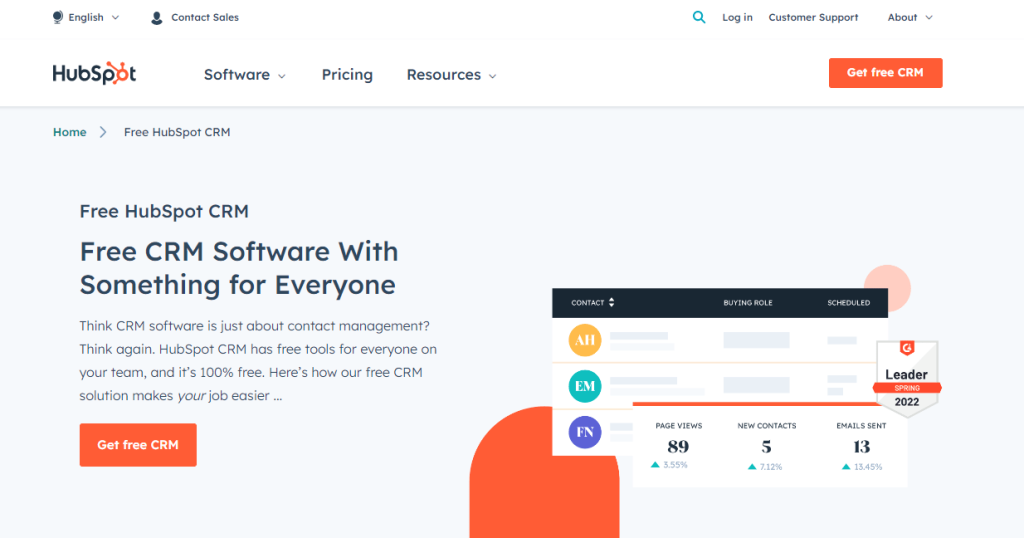Viewport: 1024px width, 538px height.
Task: Click the Contact column sort arrows
Action: (612, 302)
